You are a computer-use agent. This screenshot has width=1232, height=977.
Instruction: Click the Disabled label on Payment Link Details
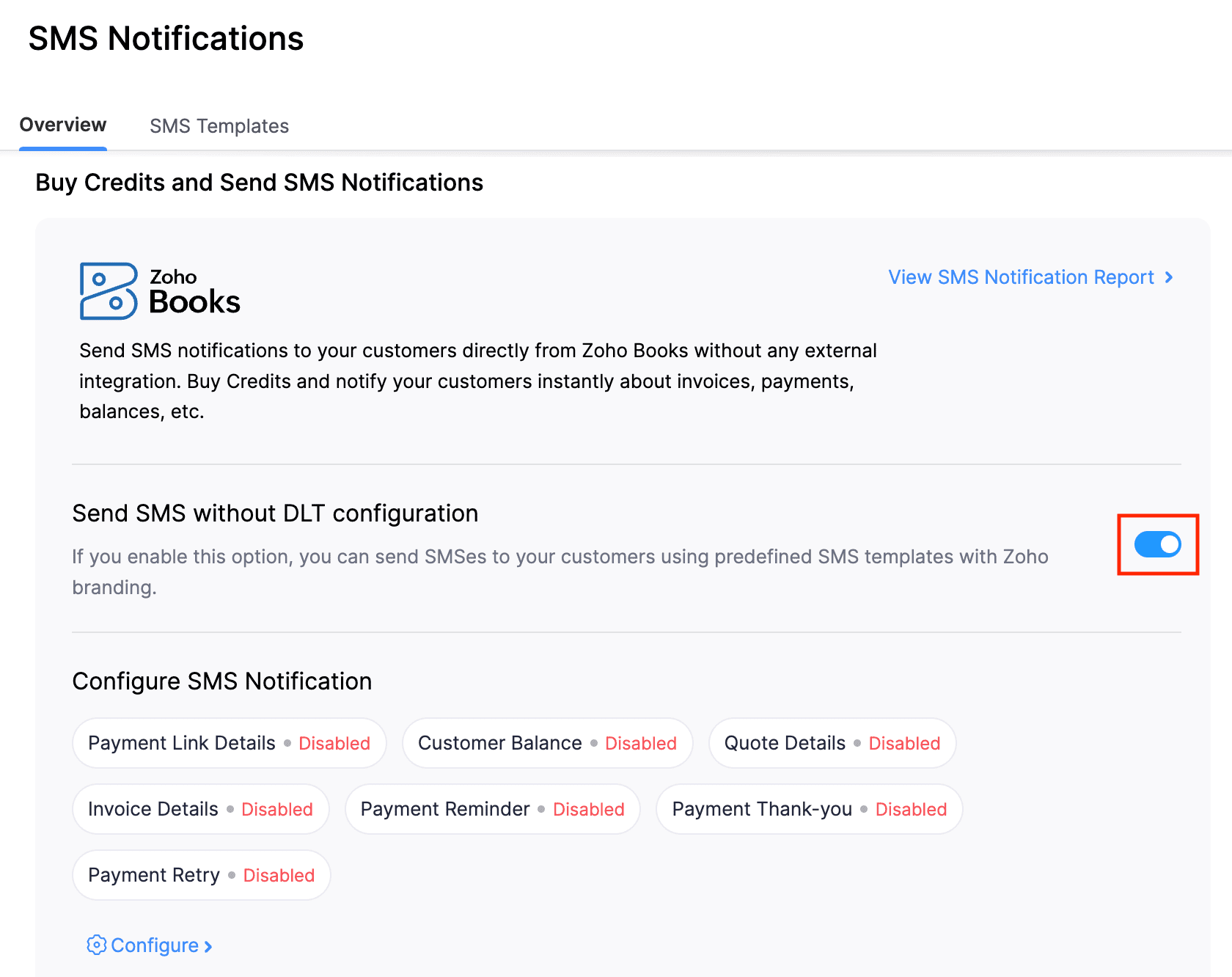tap(334, 742)
